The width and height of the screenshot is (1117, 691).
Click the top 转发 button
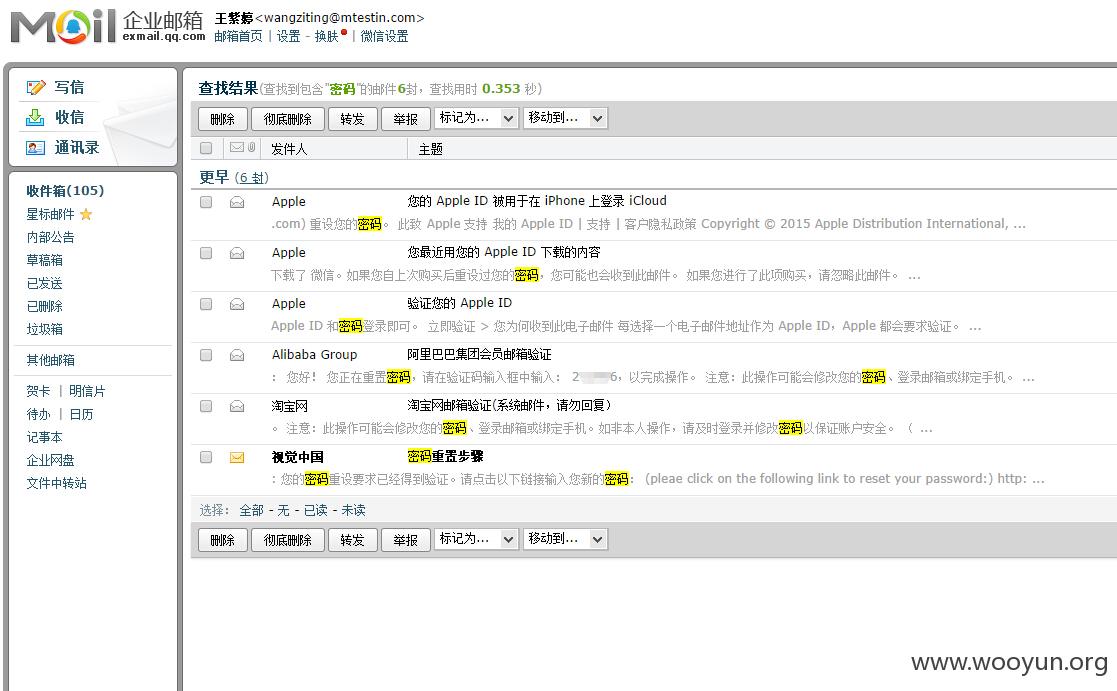tap(352, 119)
